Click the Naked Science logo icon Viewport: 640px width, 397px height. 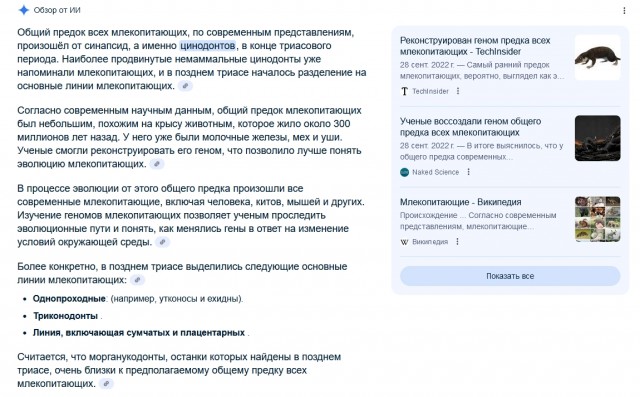[404, 172]
